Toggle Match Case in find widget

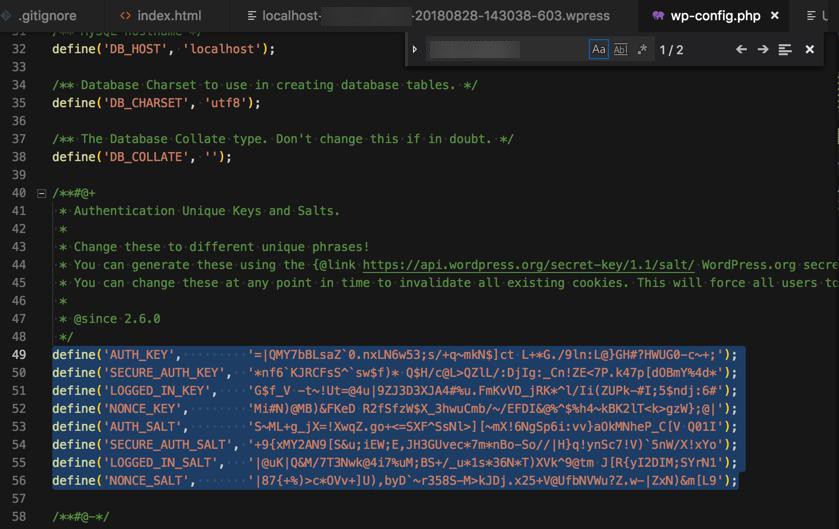(598, 49)
